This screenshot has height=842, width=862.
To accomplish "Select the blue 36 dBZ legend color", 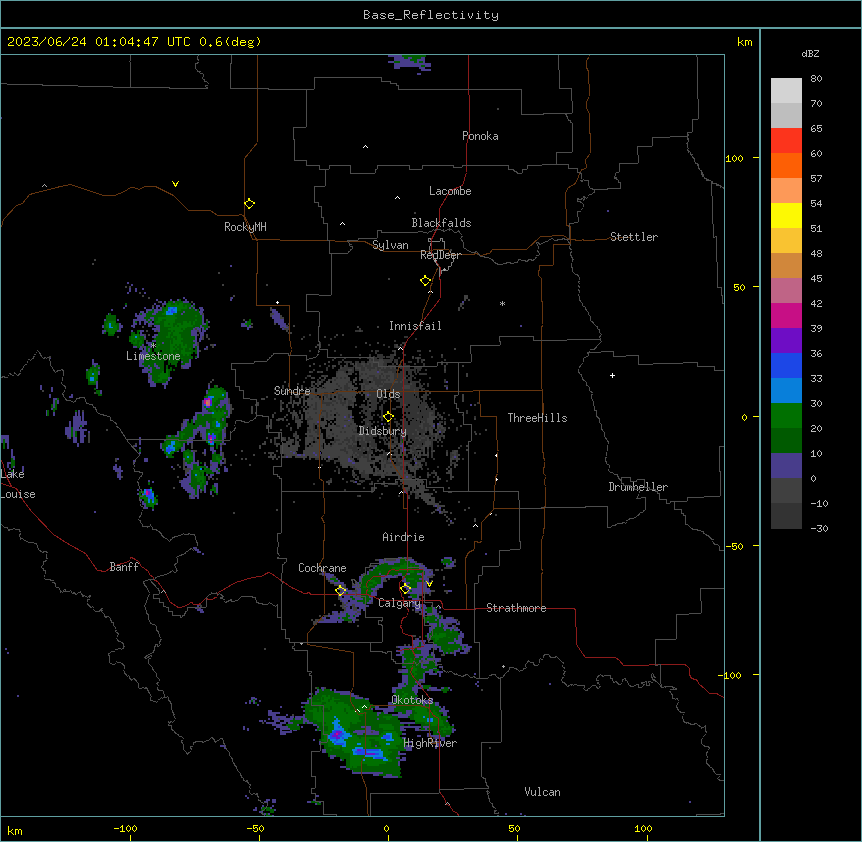I will 786,365.
